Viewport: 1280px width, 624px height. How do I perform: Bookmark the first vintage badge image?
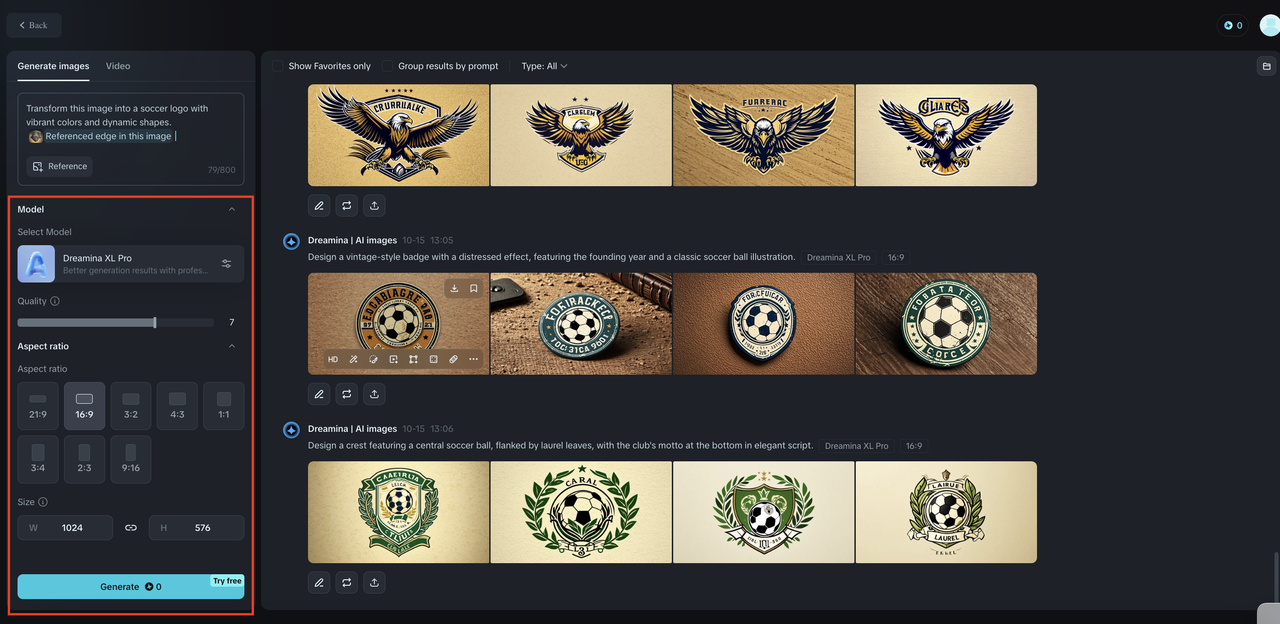click(x=474, y=288)
